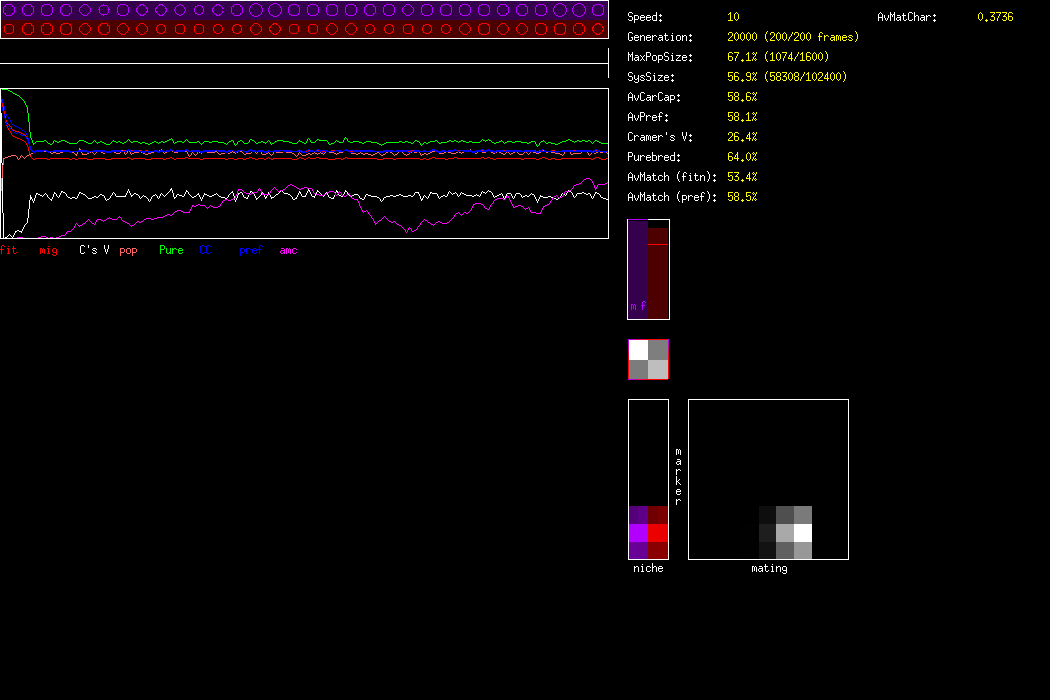1050x700 pixels.
Task: Pick the bright red cell in niche panel
Action: [658, 533]
